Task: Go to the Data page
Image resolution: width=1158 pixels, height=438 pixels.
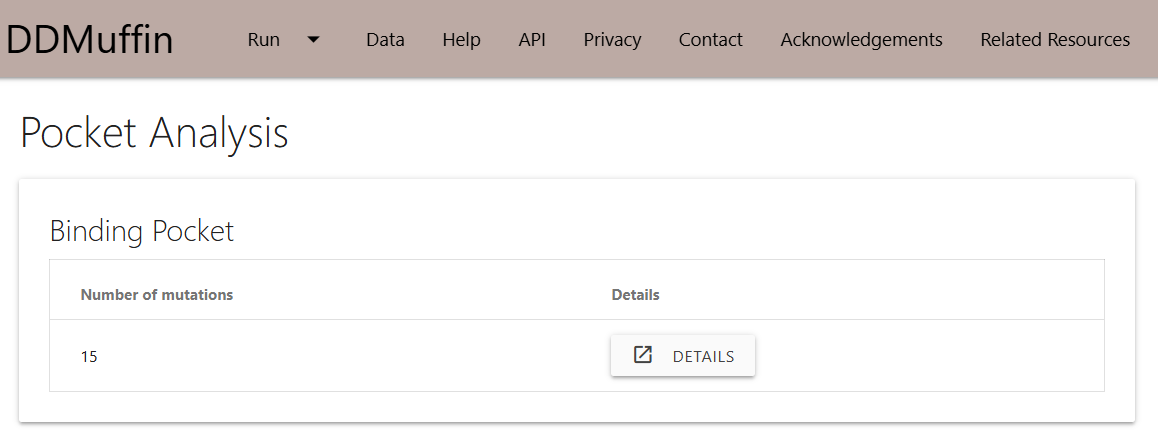Action: 385,40
